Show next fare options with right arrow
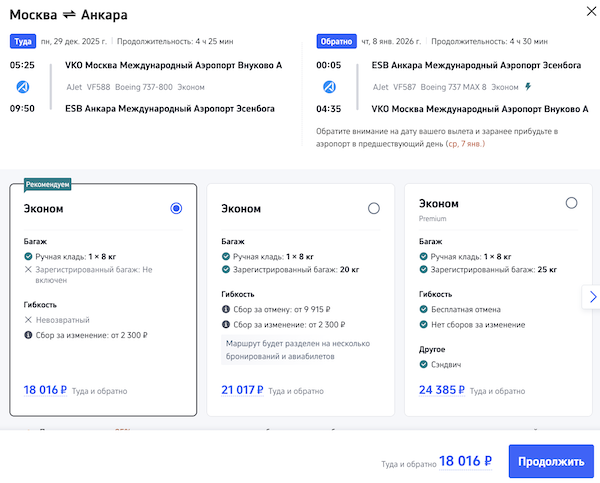Image resolution: width=600 pixels, height=483 pixels. coord(589,295)
